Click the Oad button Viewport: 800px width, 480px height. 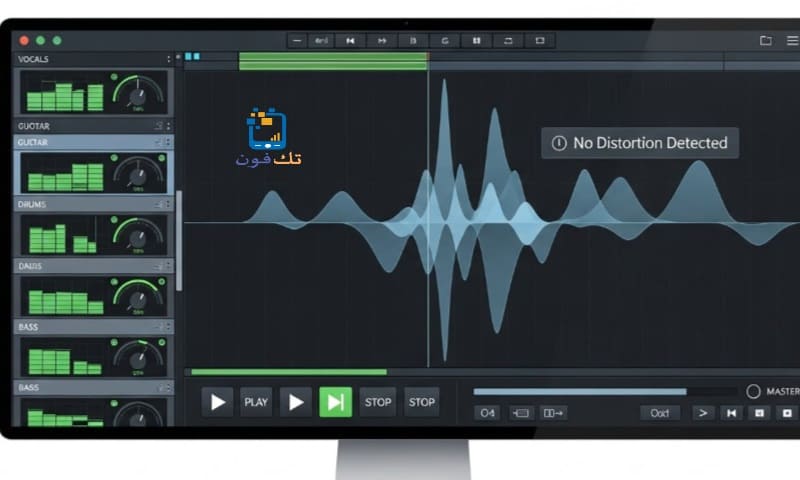(660, 413)
